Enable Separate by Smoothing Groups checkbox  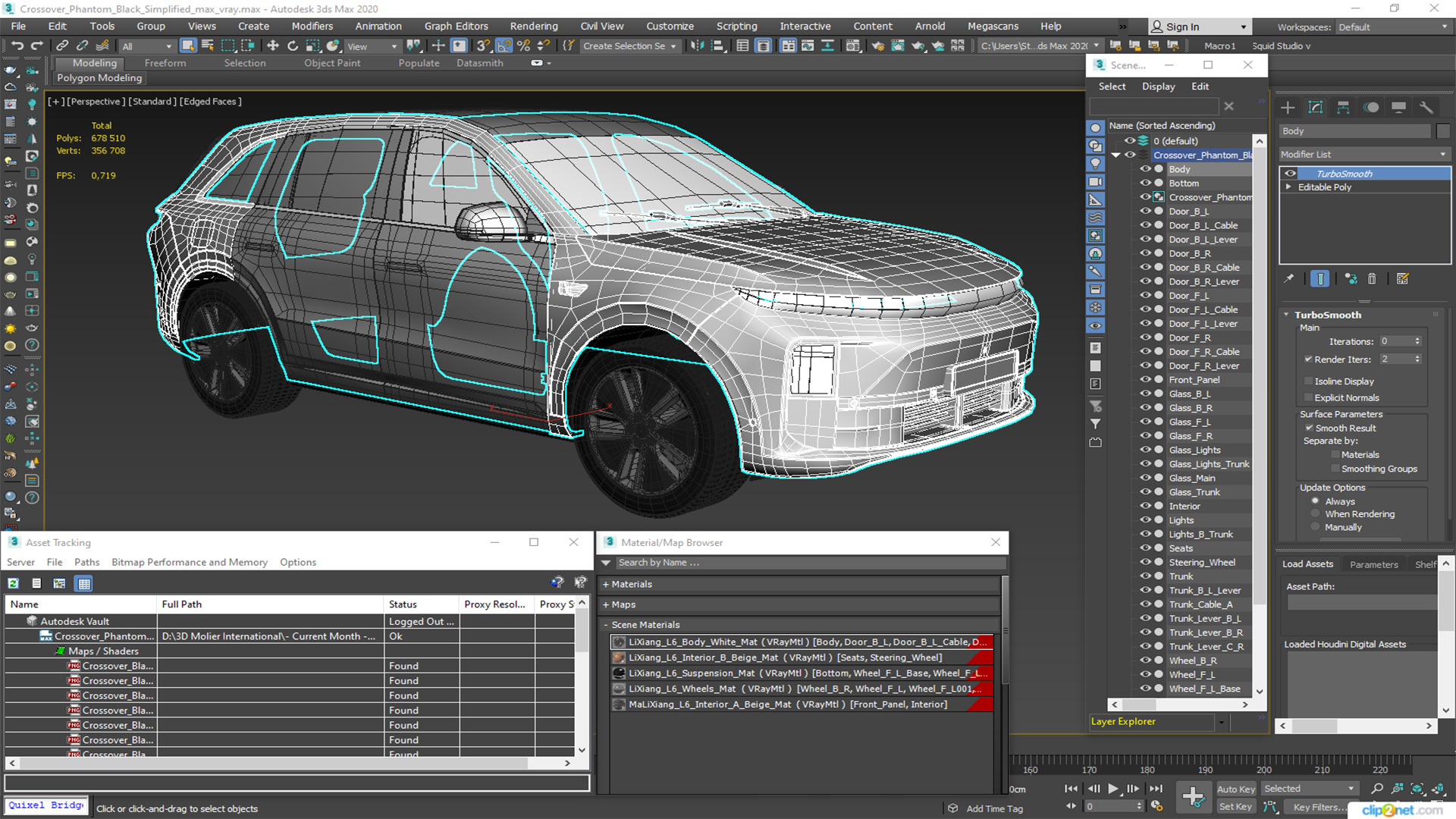[x=1335, y=469]
